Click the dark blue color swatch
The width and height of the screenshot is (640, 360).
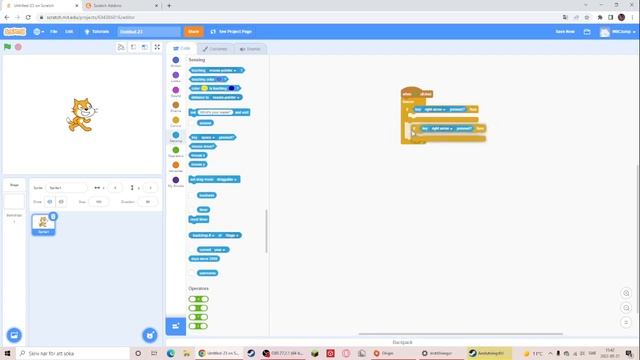pyautogui.click(x=231, y=88)
